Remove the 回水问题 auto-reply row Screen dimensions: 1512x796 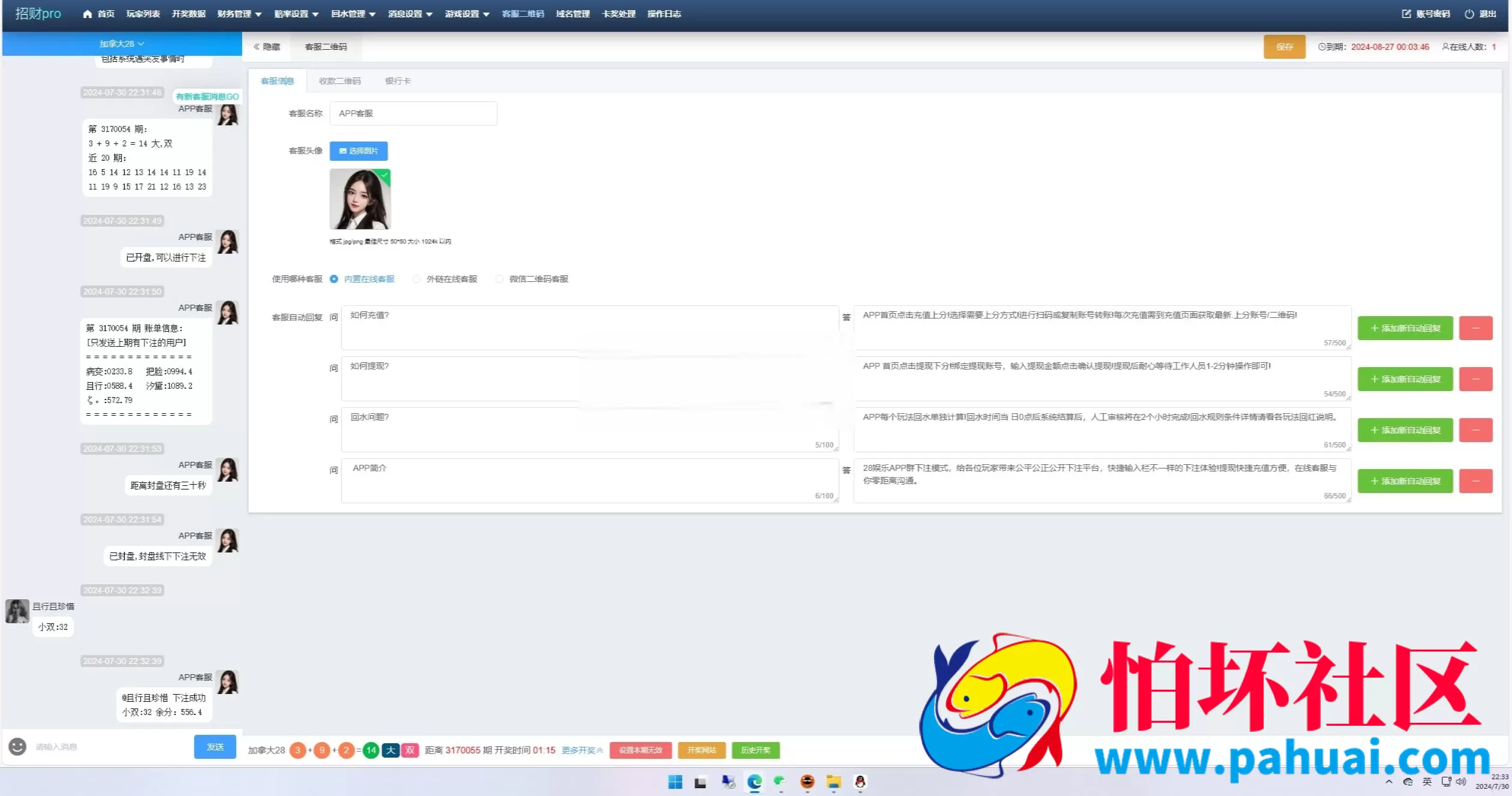(1475, 430)
